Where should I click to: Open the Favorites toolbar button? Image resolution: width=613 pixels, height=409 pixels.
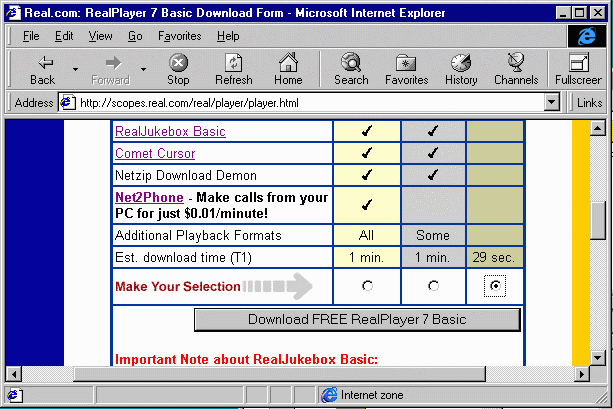pyautogui.click(x=407, y=70)
